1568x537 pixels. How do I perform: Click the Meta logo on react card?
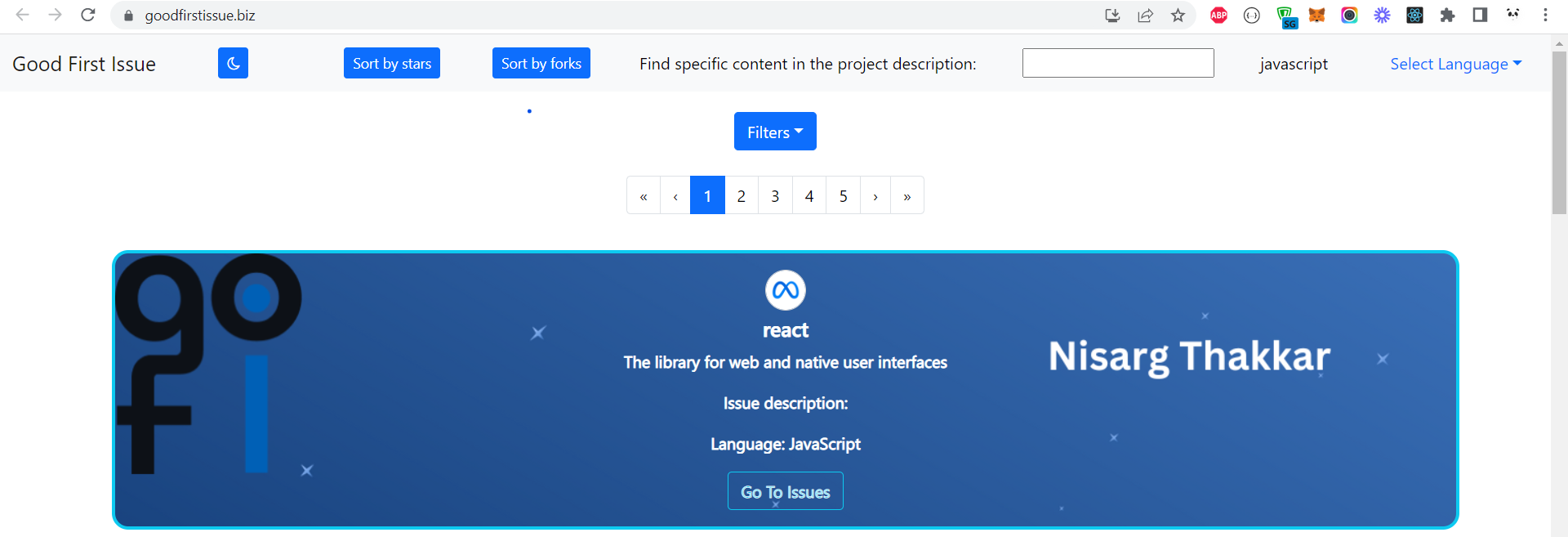(x=786, y=290)
